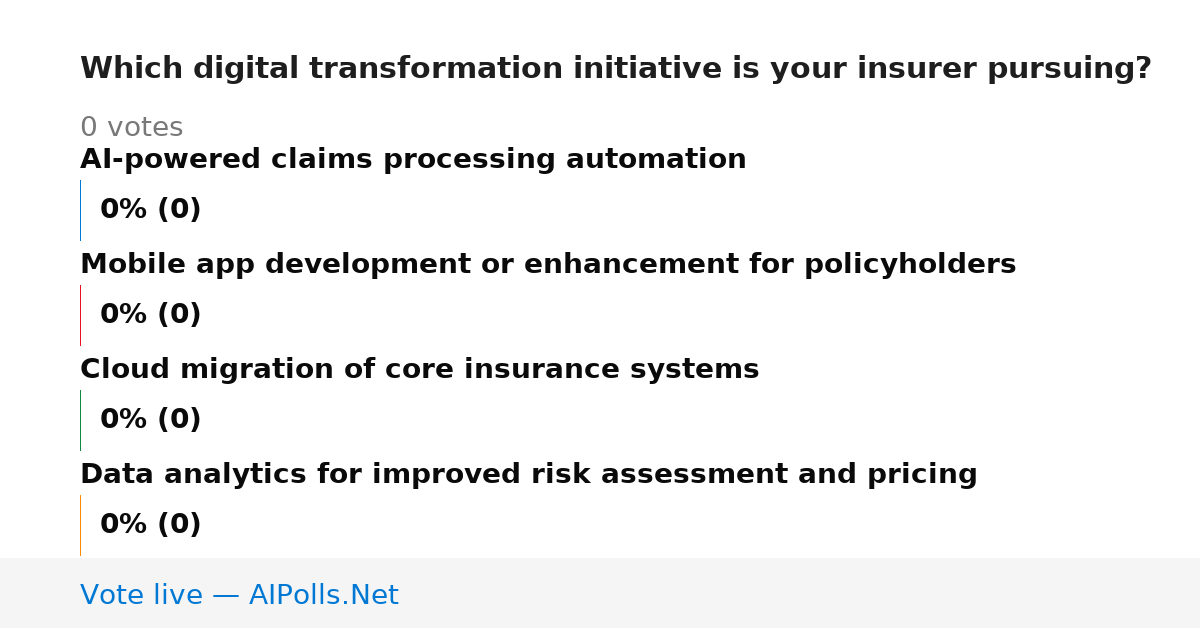The height and width of the screenshot is (628, 1200).
Task: Click the orange bar for Data analytics option
Action: click(80, 525)
